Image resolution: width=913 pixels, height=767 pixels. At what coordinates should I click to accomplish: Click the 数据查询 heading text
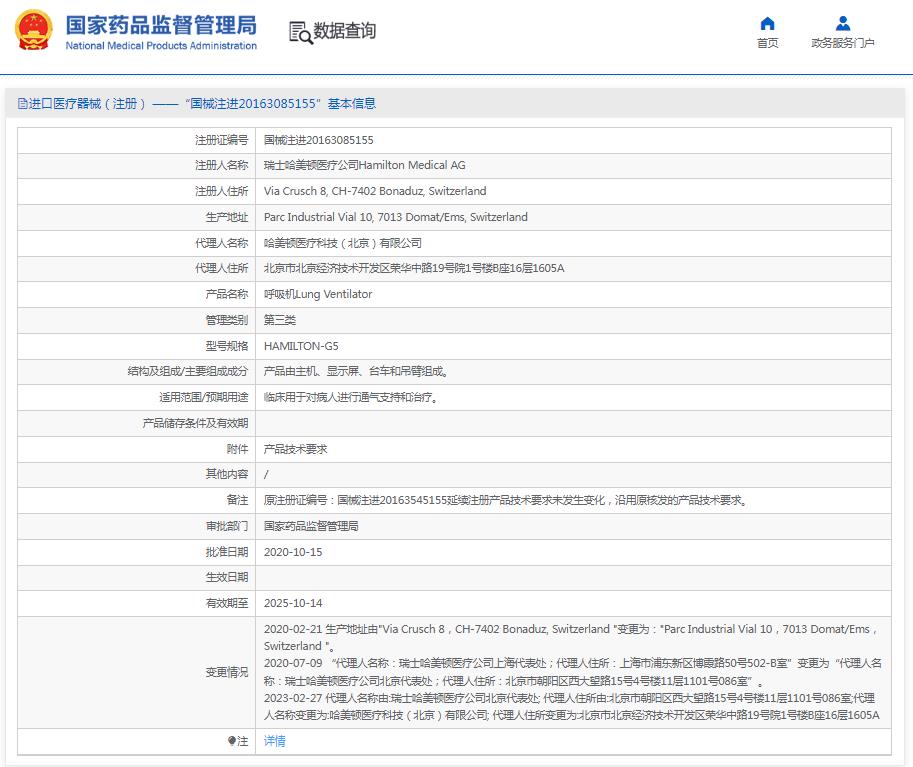tap(345, 32)
